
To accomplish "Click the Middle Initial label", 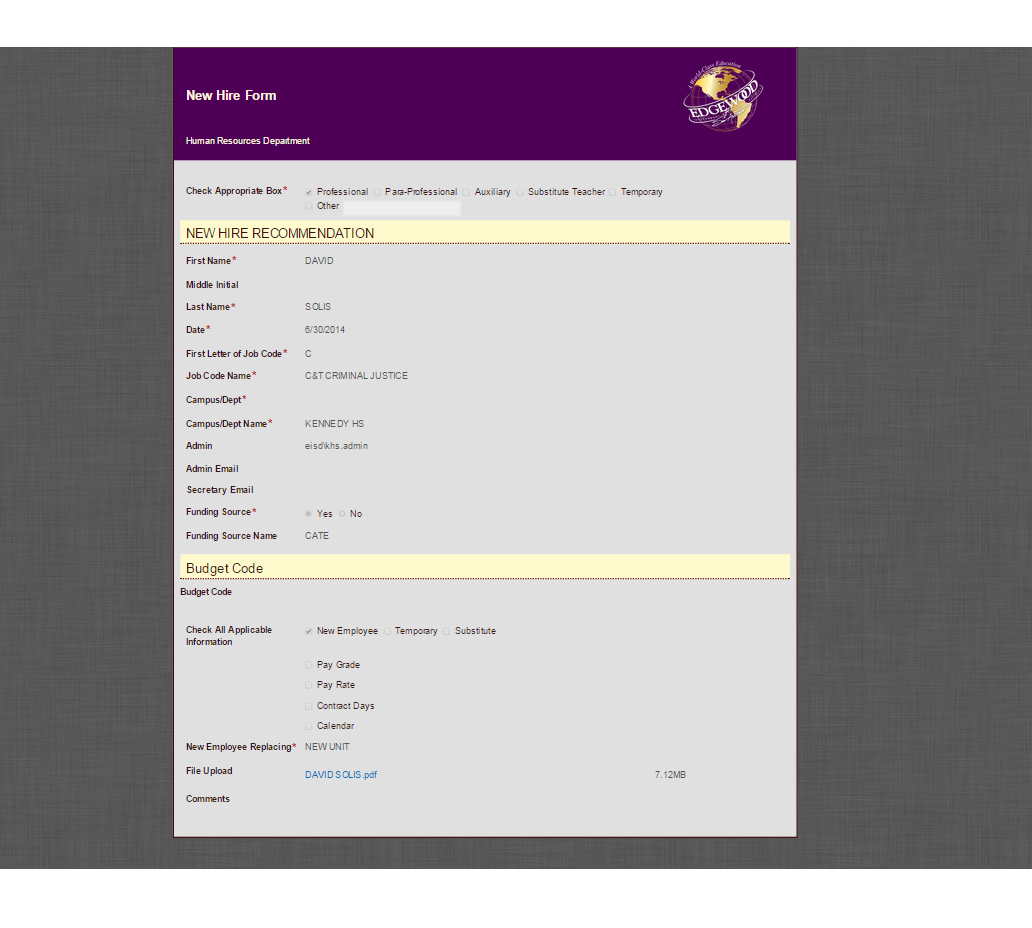I will tap(212, 284).
